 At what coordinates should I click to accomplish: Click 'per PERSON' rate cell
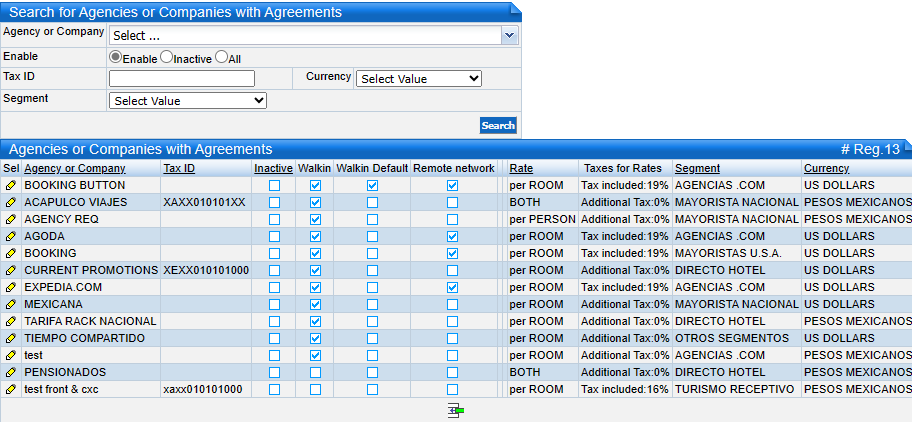point(543,219)
